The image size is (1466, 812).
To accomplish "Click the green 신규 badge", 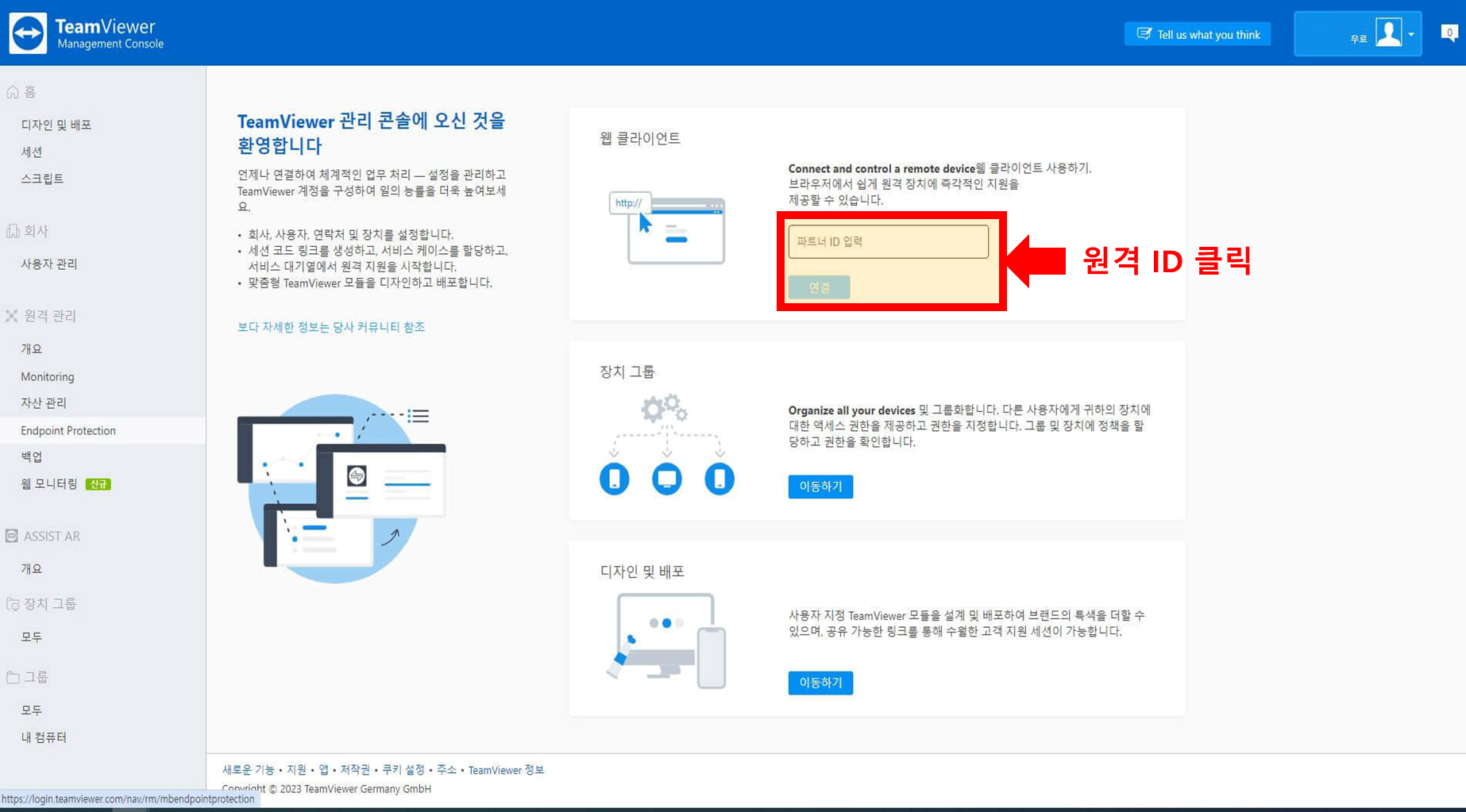I will pos(98,484).
